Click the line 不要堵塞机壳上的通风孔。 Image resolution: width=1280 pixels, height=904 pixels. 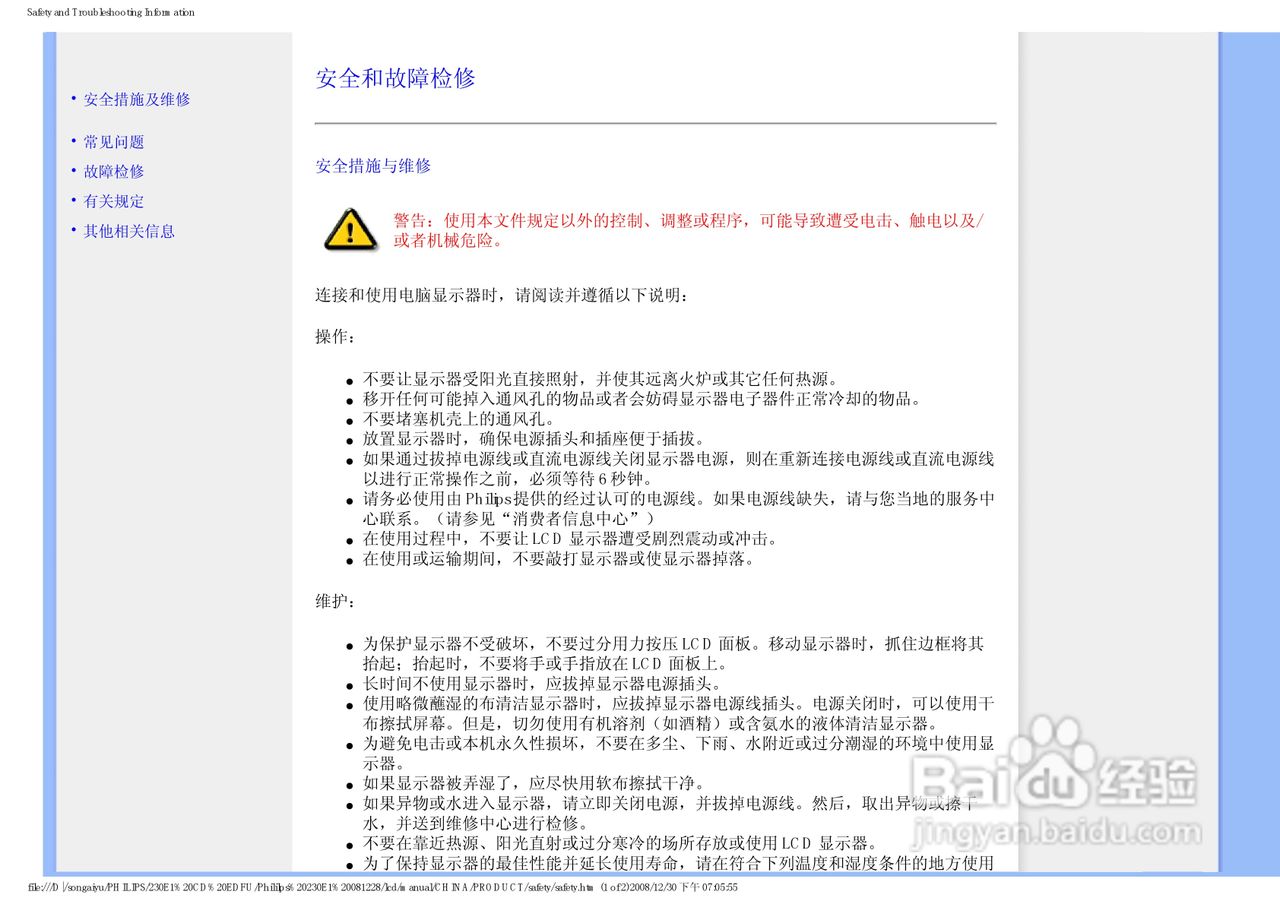coord(458,420)
